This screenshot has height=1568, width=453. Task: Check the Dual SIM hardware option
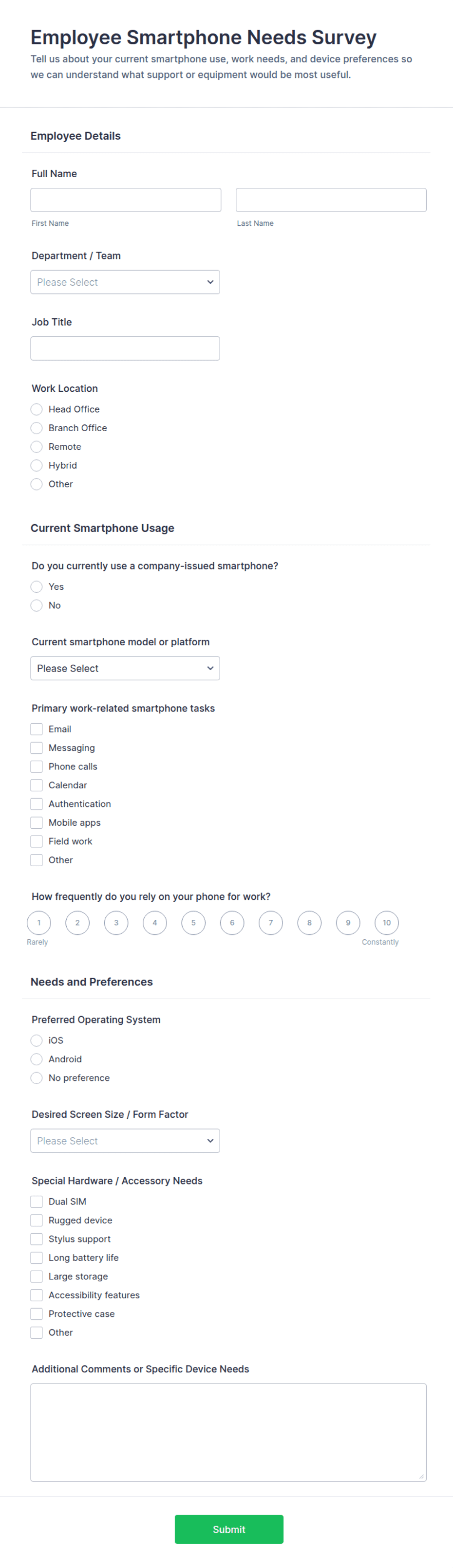(37, 1201)
